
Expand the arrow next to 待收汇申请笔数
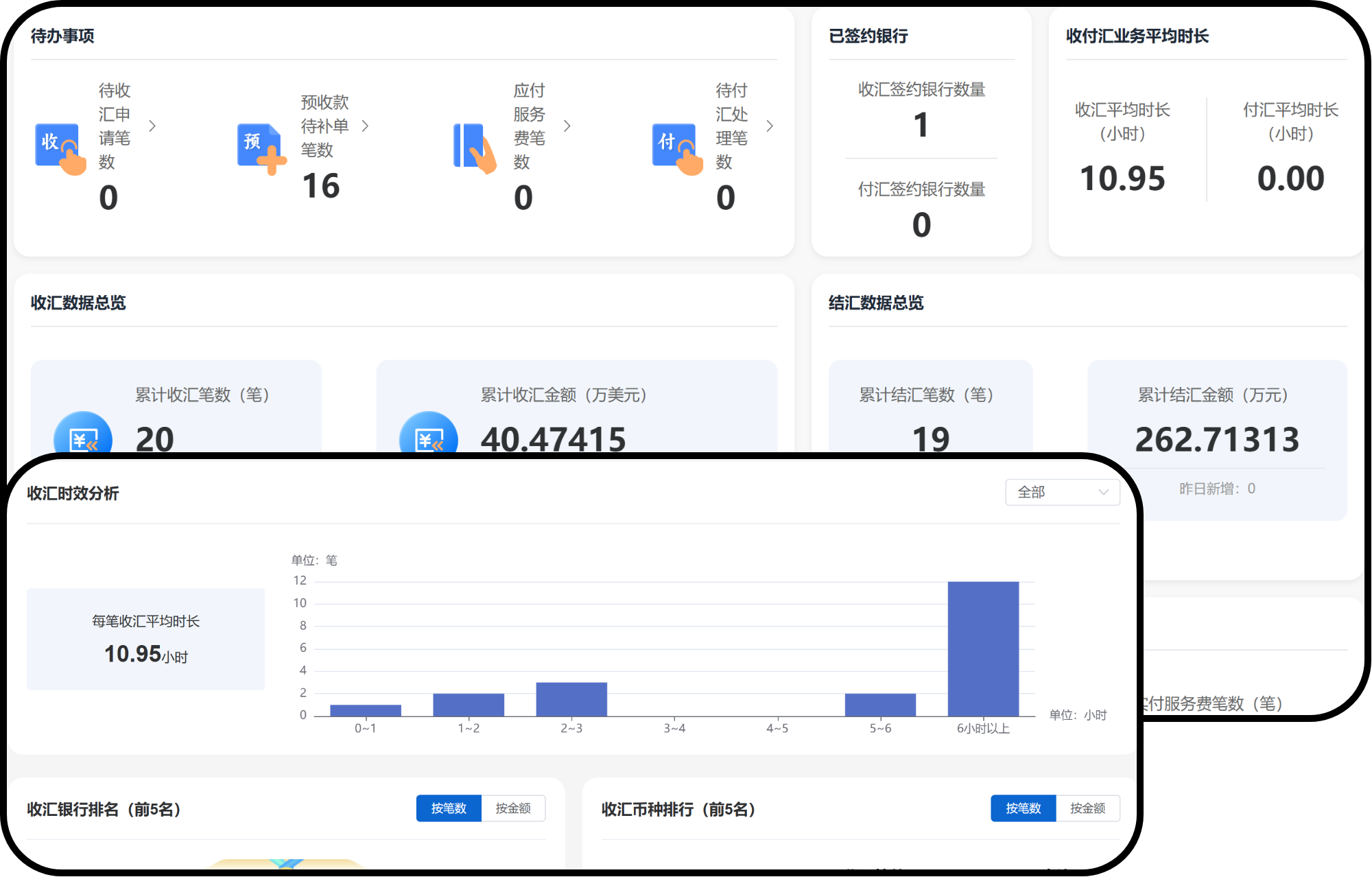pos(152,126)
